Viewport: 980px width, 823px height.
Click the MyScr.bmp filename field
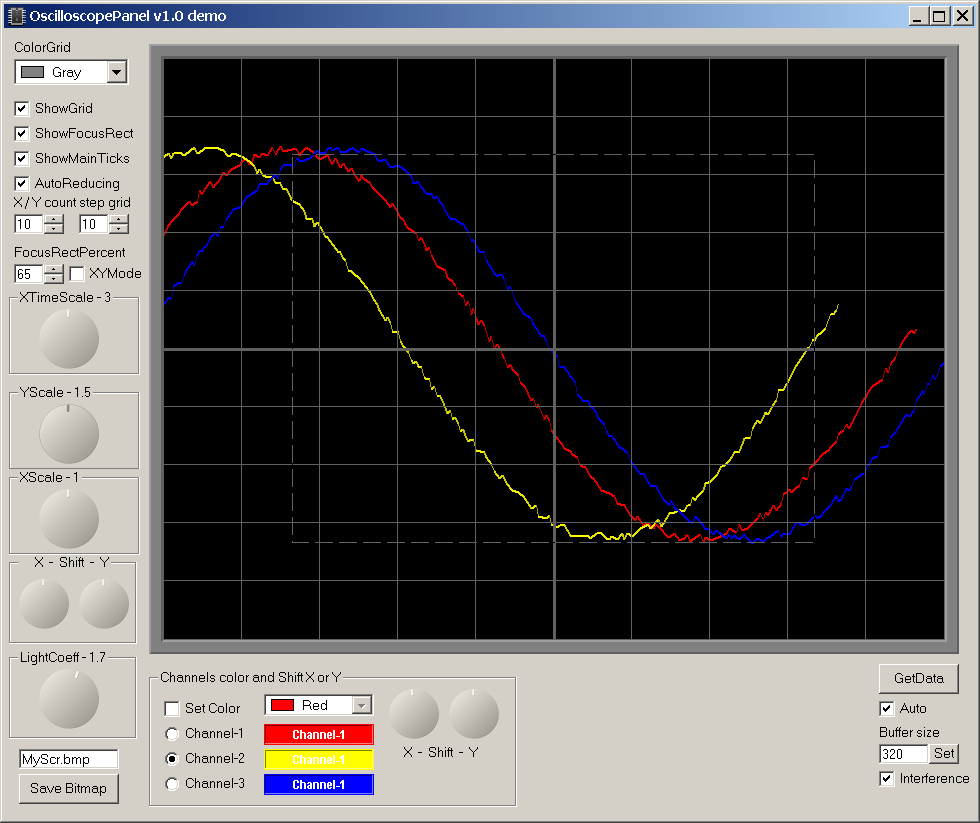tap(69, 759)
